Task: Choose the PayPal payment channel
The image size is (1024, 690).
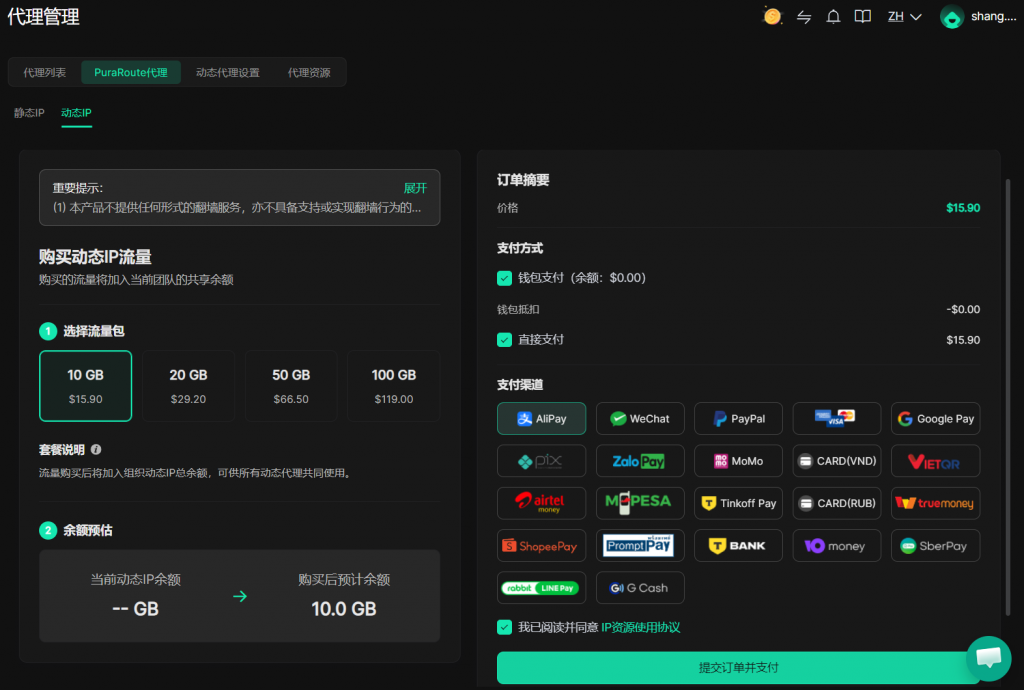Action: pos(738,418)
